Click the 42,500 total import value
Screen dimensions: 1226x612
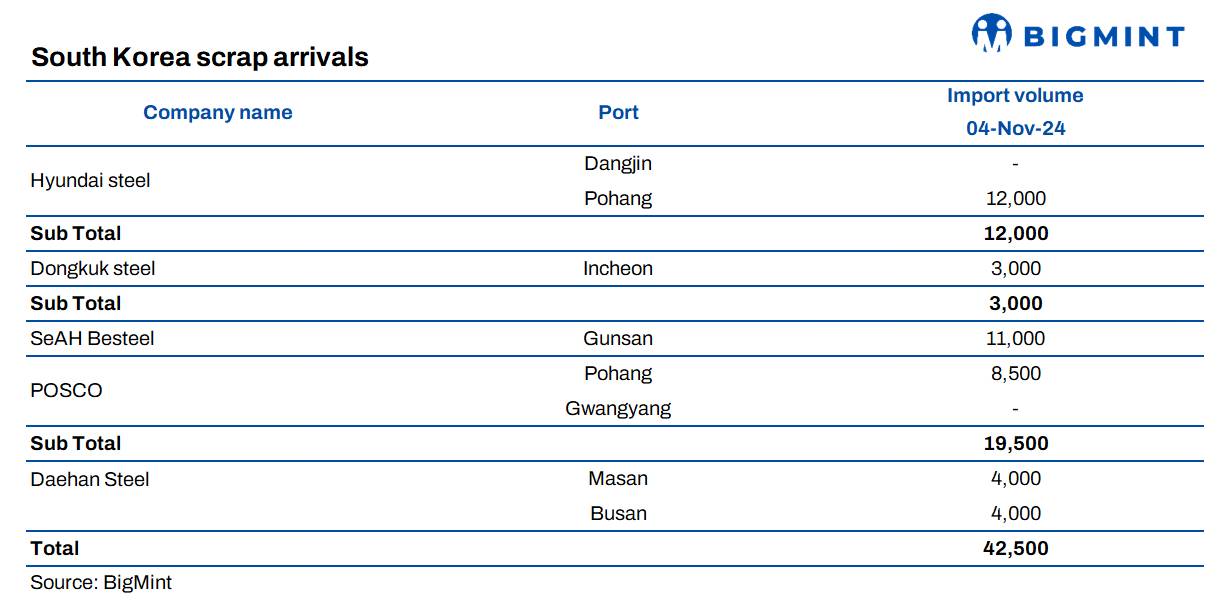click(1015, 548)
